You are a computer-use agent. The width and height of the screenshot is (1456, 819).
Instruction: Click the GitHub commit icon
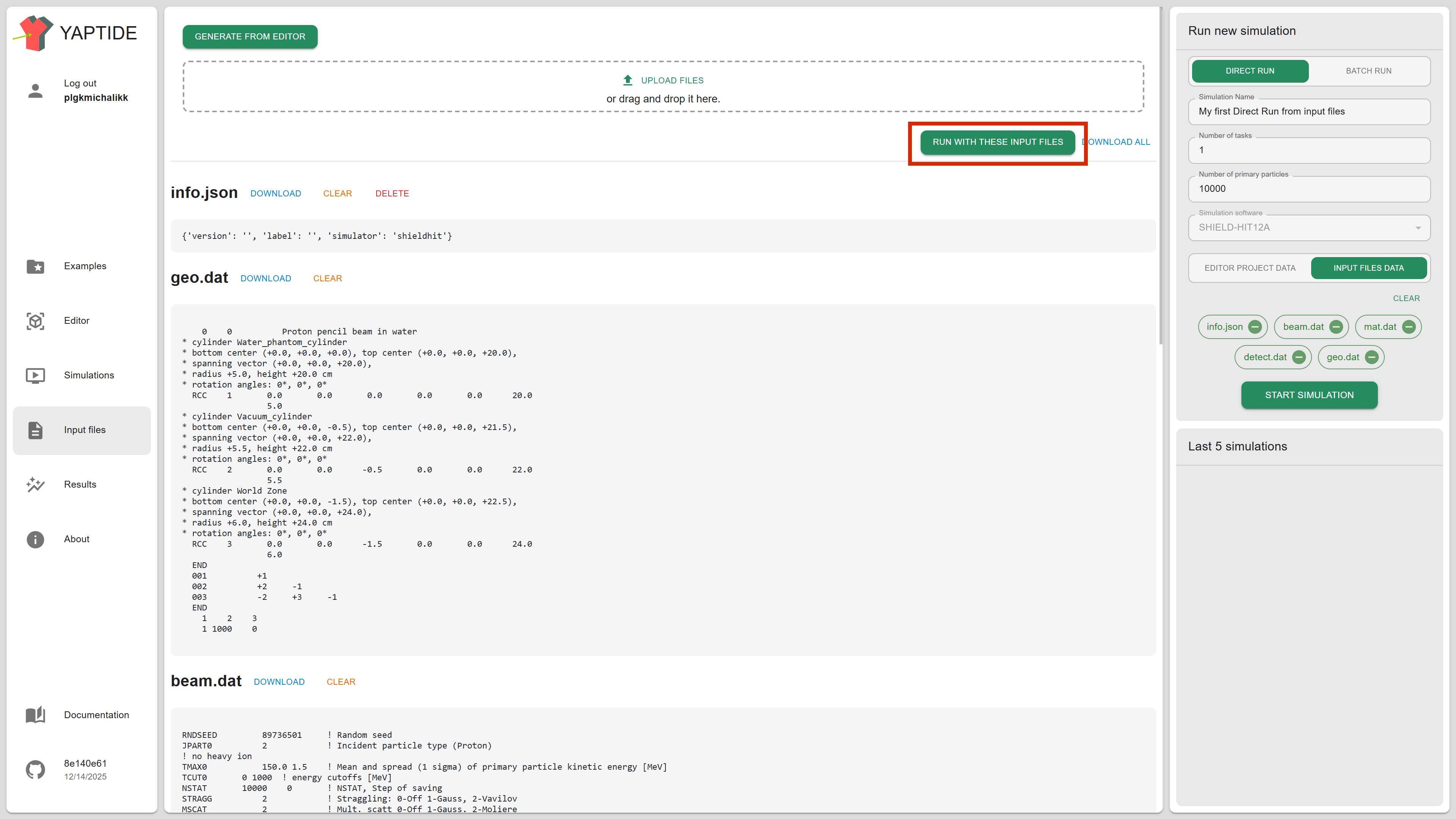(35, 769)
